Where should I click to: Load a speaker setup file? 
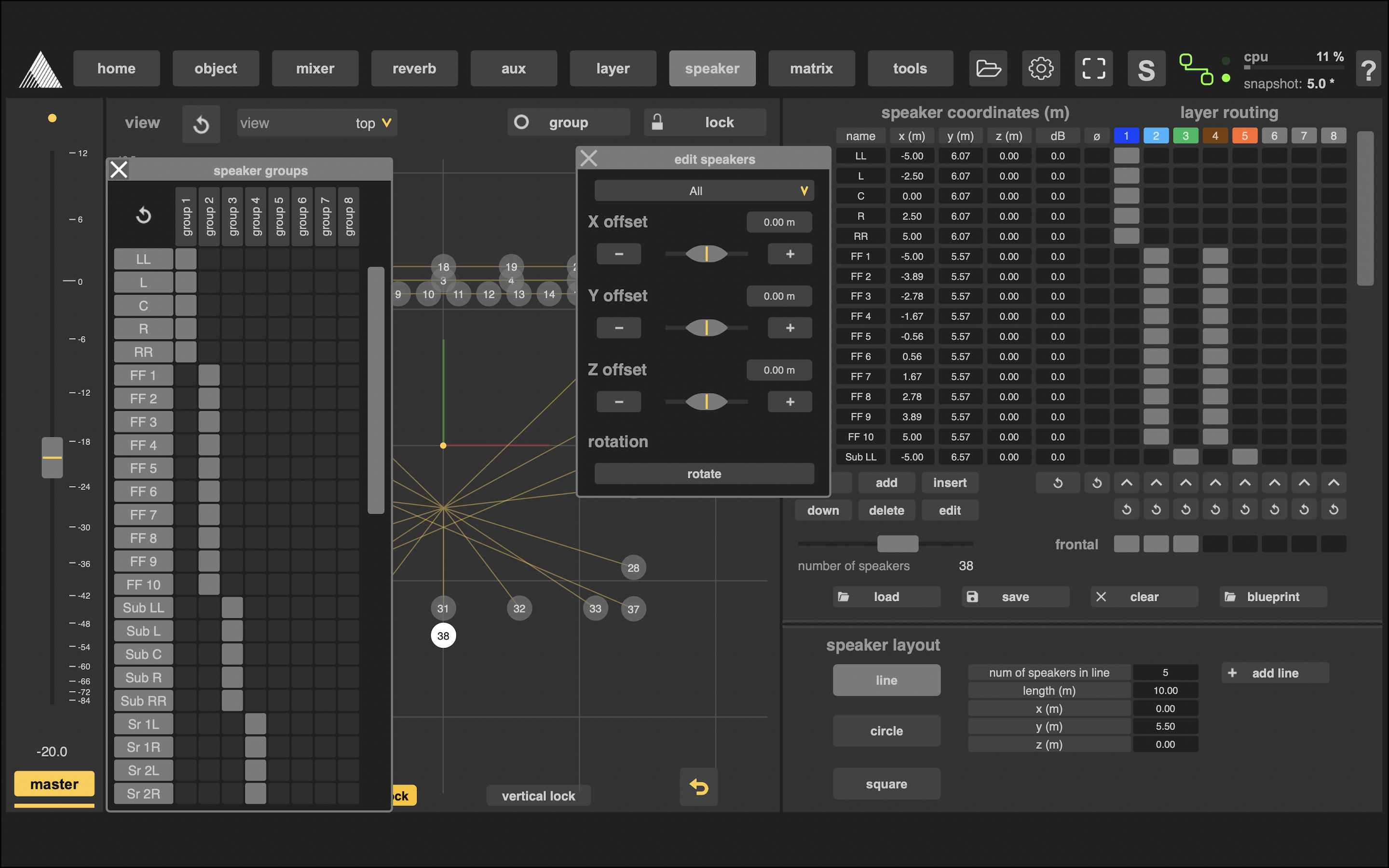(886, 597)
